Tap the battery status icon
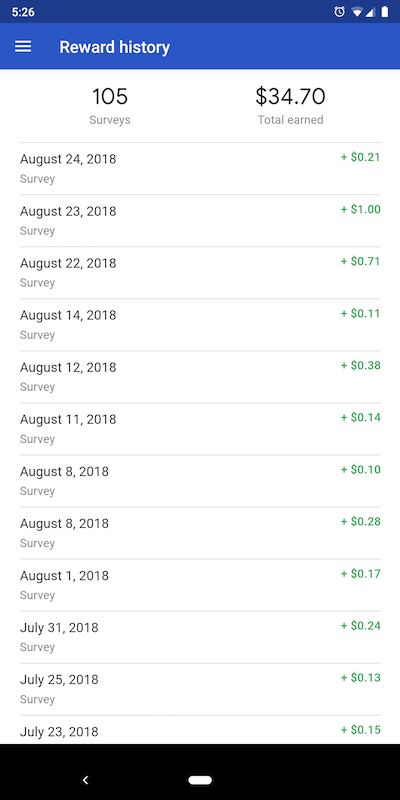The image size is (400, 800). point(384,12)
